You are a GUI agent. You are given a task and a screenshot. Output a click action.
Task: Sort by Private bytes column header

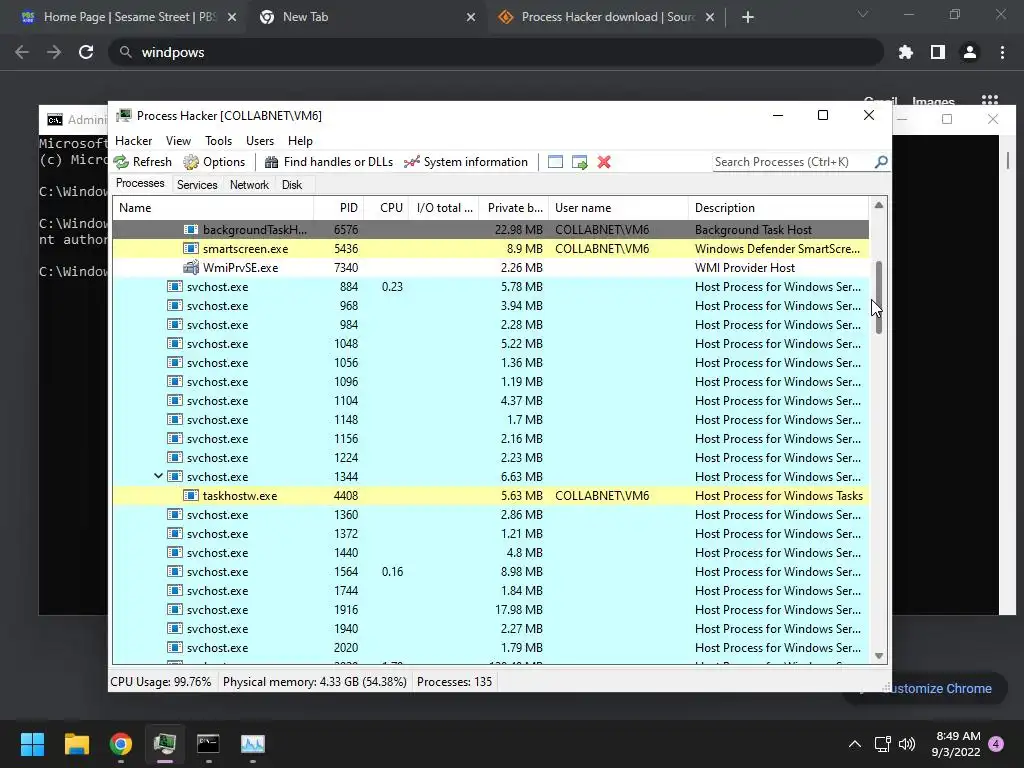point(514,208)
